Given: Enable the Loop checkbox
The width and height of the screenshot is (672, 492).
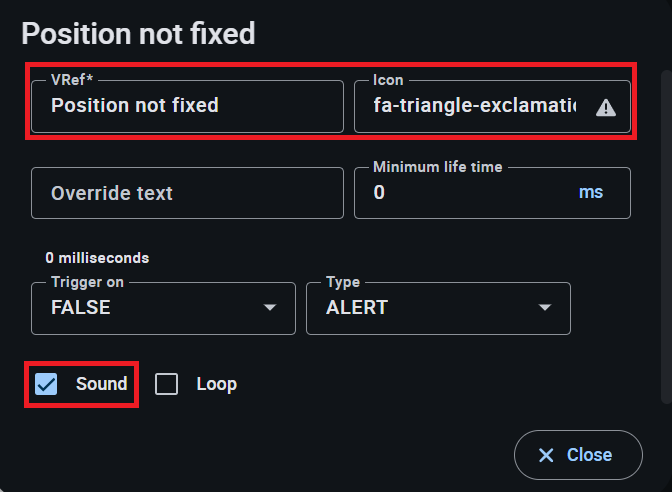Looking at the screenshot, I should [x=166, y=384].
